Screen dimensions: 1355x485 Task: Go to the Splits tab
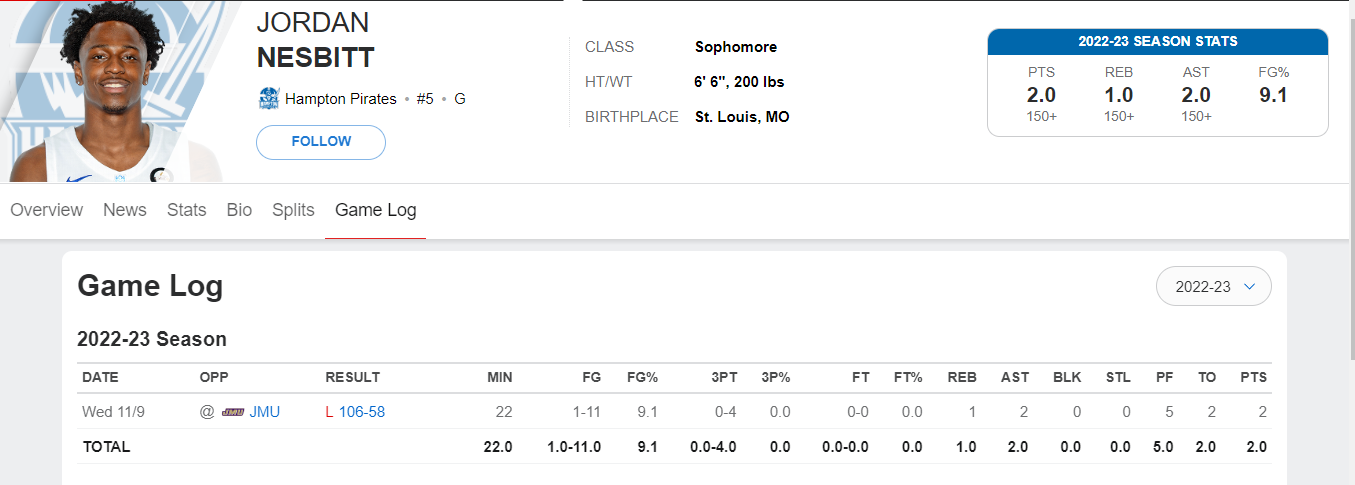click(293, 210)
